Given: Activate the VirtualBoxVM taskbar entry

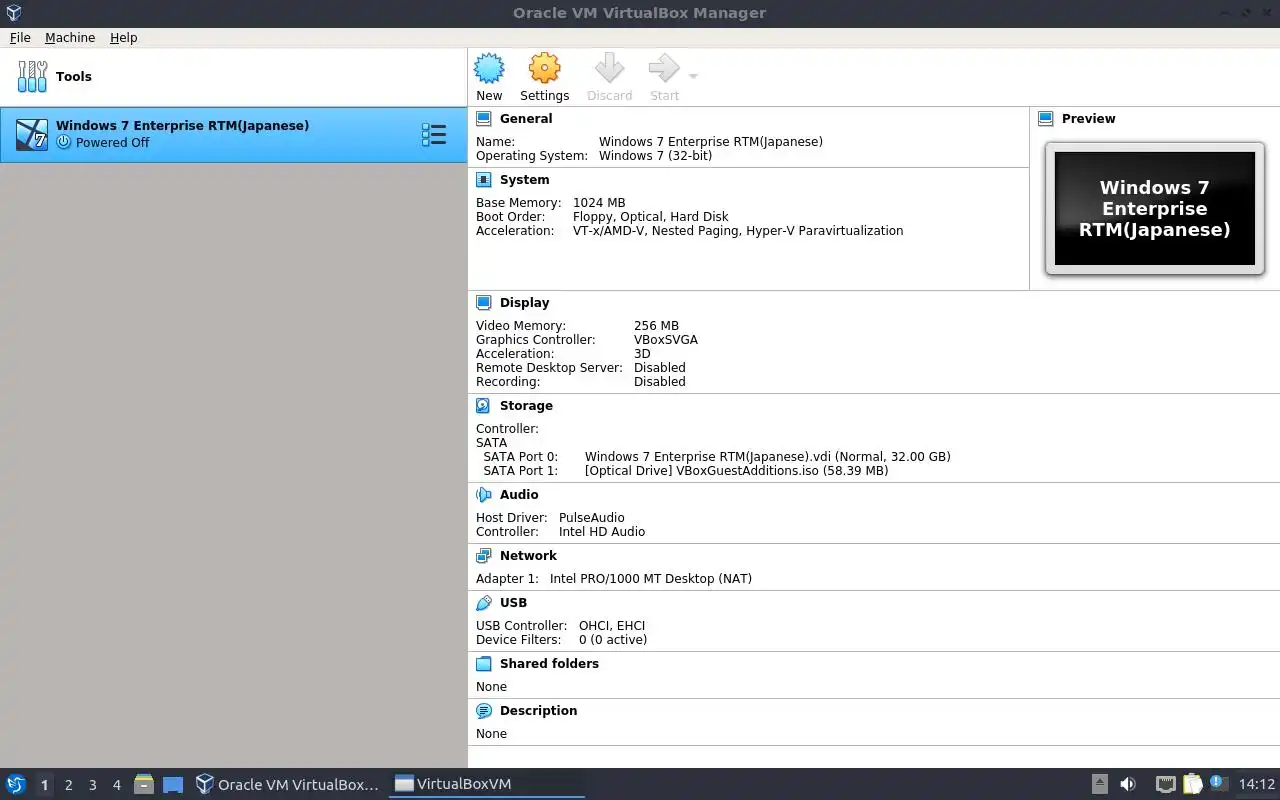Looking at the screenshot, I should pos(488,784).
